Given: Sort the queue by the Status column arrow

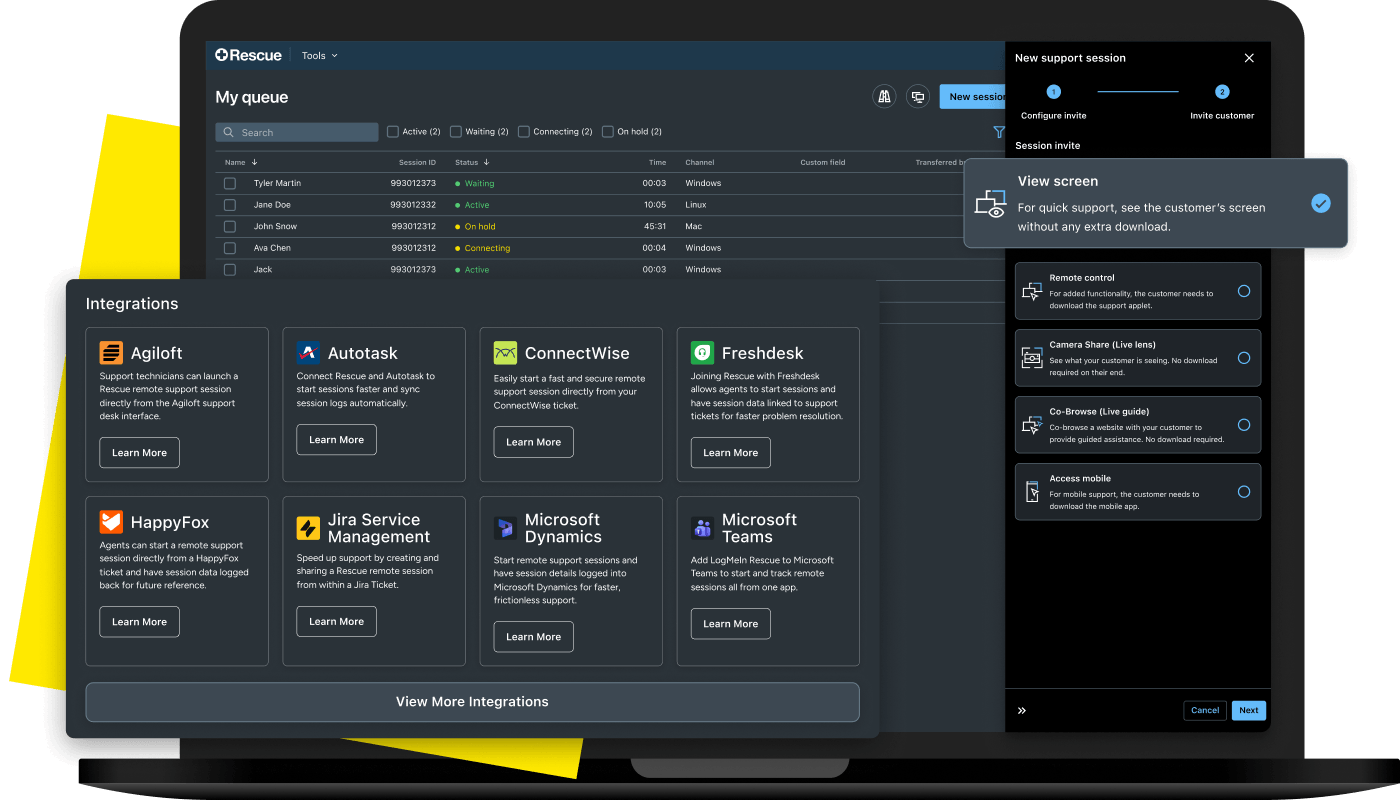Looking at the screenshot, I should click(x=486, y=162).
